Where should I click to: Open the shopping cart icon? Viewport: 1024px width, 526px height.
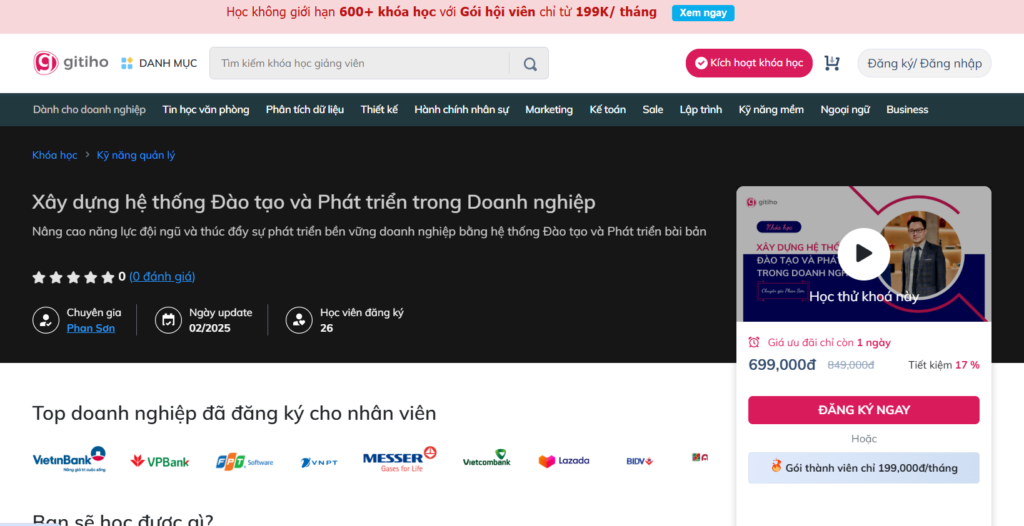click(x=831, y=63)
